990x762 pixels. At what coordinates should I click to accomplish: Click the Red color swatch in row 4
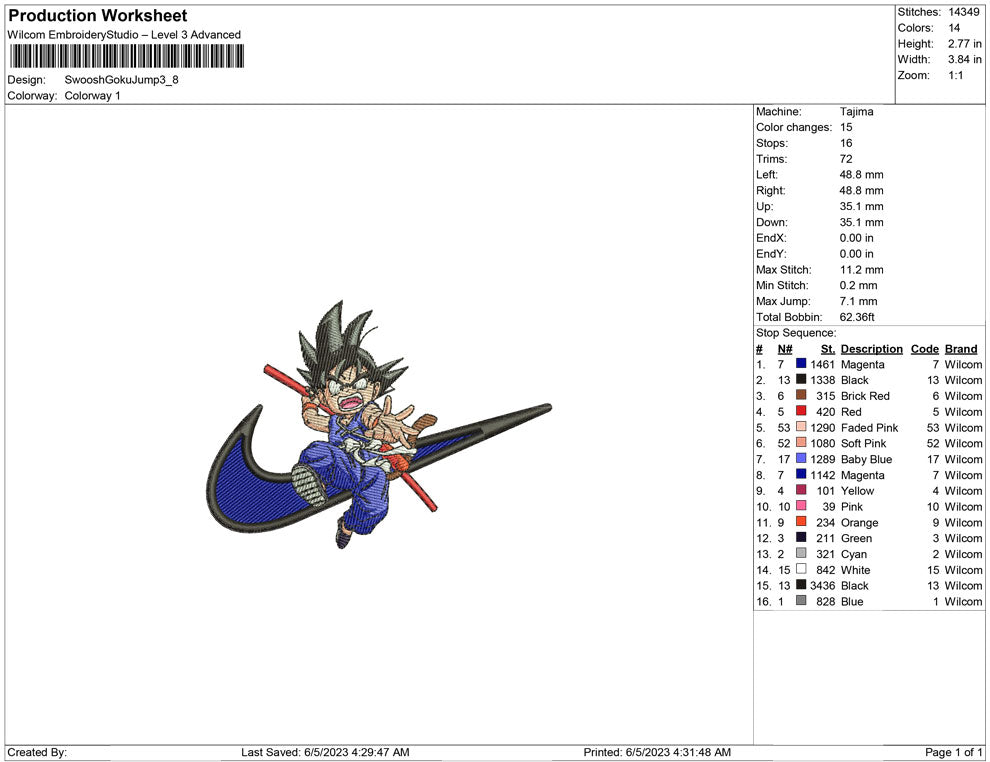click(x=801, y=411)
